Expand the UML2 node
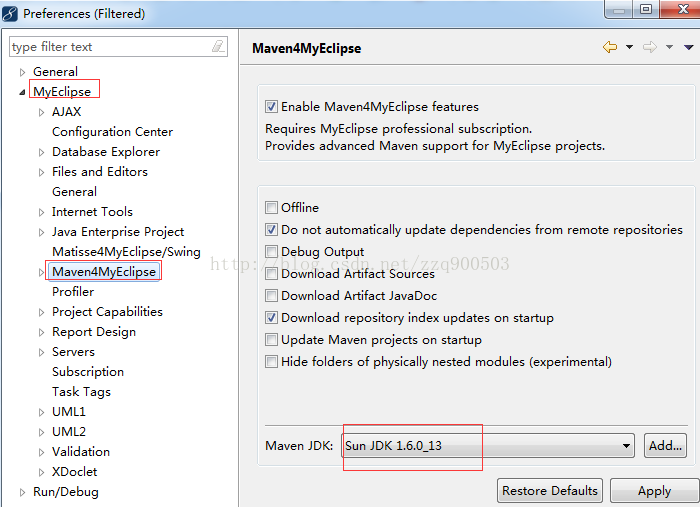 click(x=42, y=432)
